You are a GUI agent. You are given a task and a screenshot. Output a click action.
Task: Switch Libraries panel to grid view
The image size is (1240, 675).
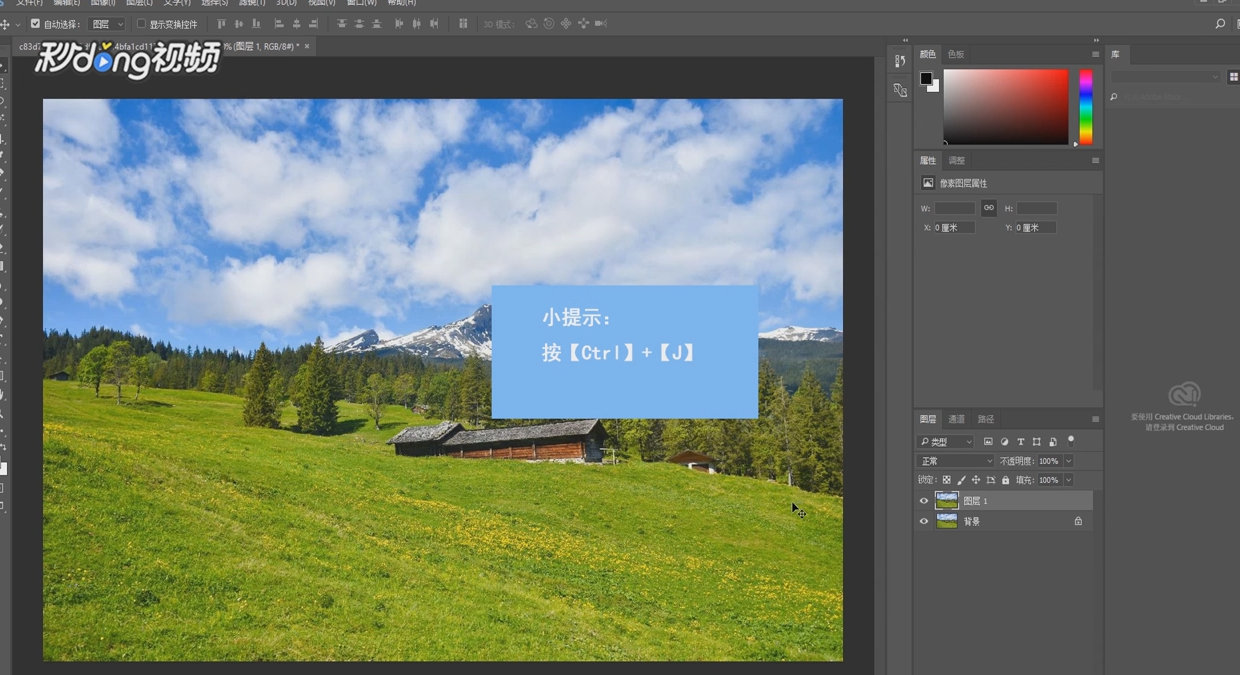click(x=1233, y=77)
